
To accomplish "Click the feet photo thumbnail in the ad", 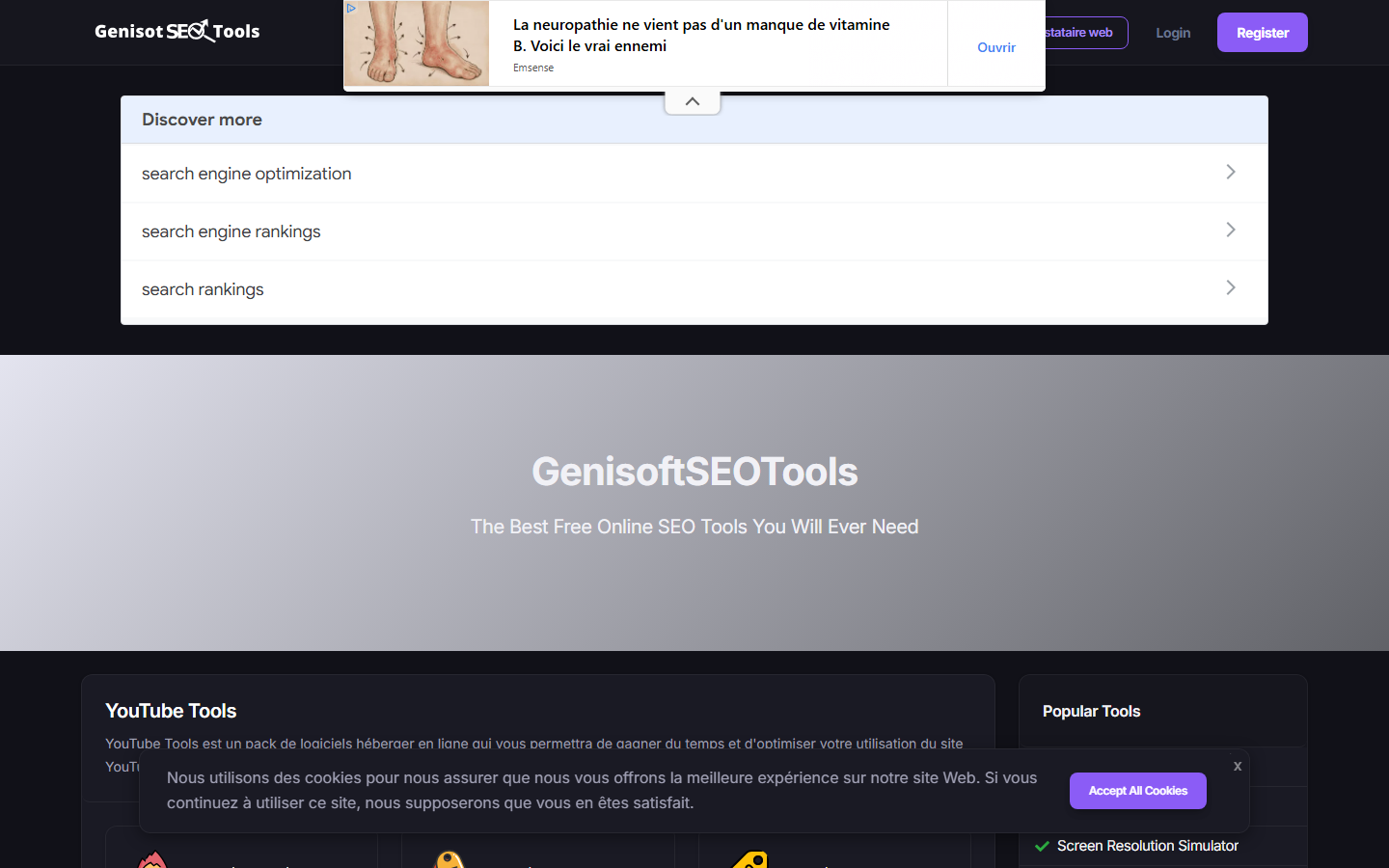I will click(x=417, y=43).
